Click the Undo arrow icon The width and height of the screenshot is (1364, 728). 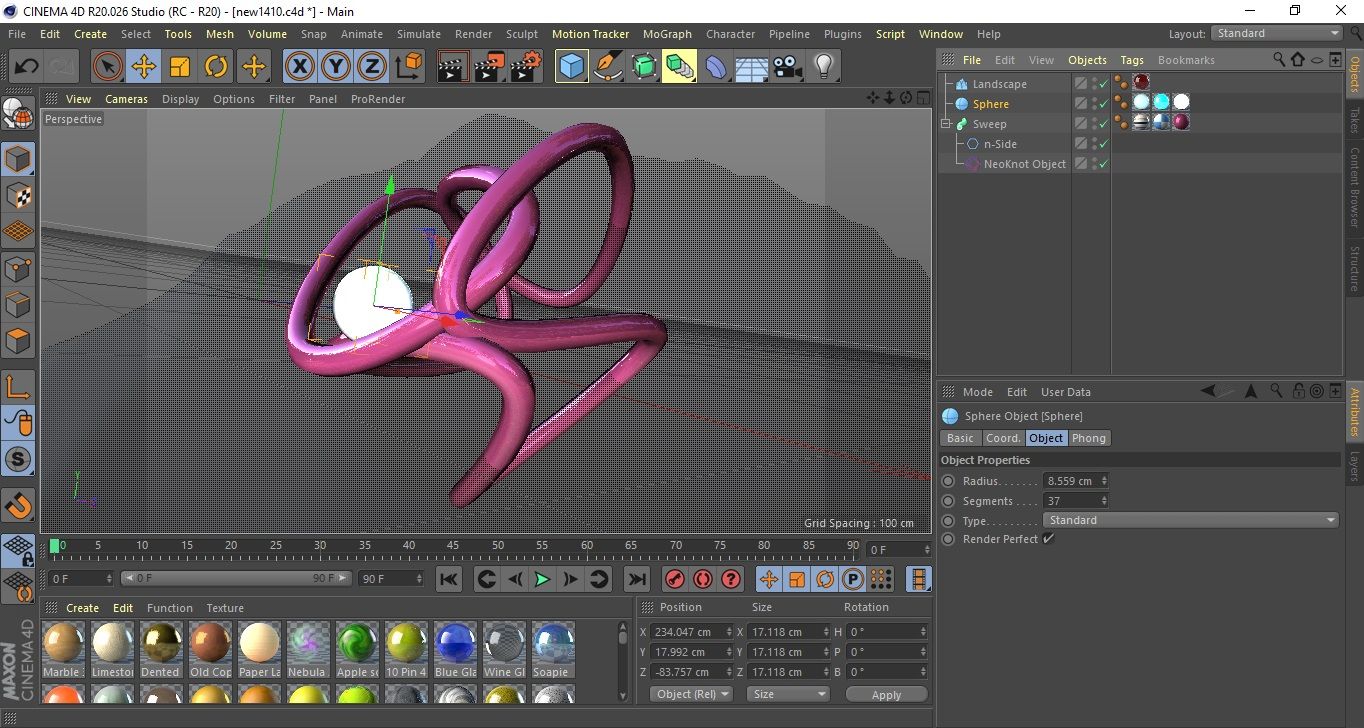pos(27,67)
